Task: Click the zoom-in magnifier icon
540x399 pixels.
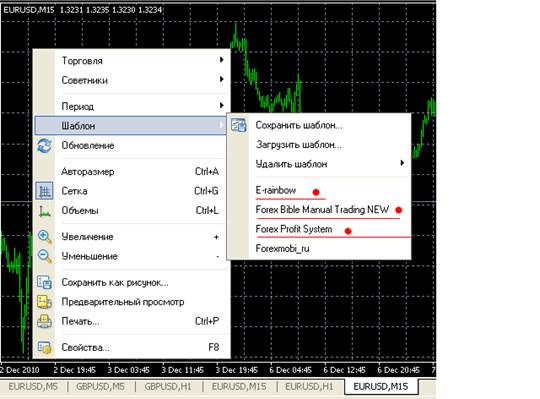Action: (44, 237)
